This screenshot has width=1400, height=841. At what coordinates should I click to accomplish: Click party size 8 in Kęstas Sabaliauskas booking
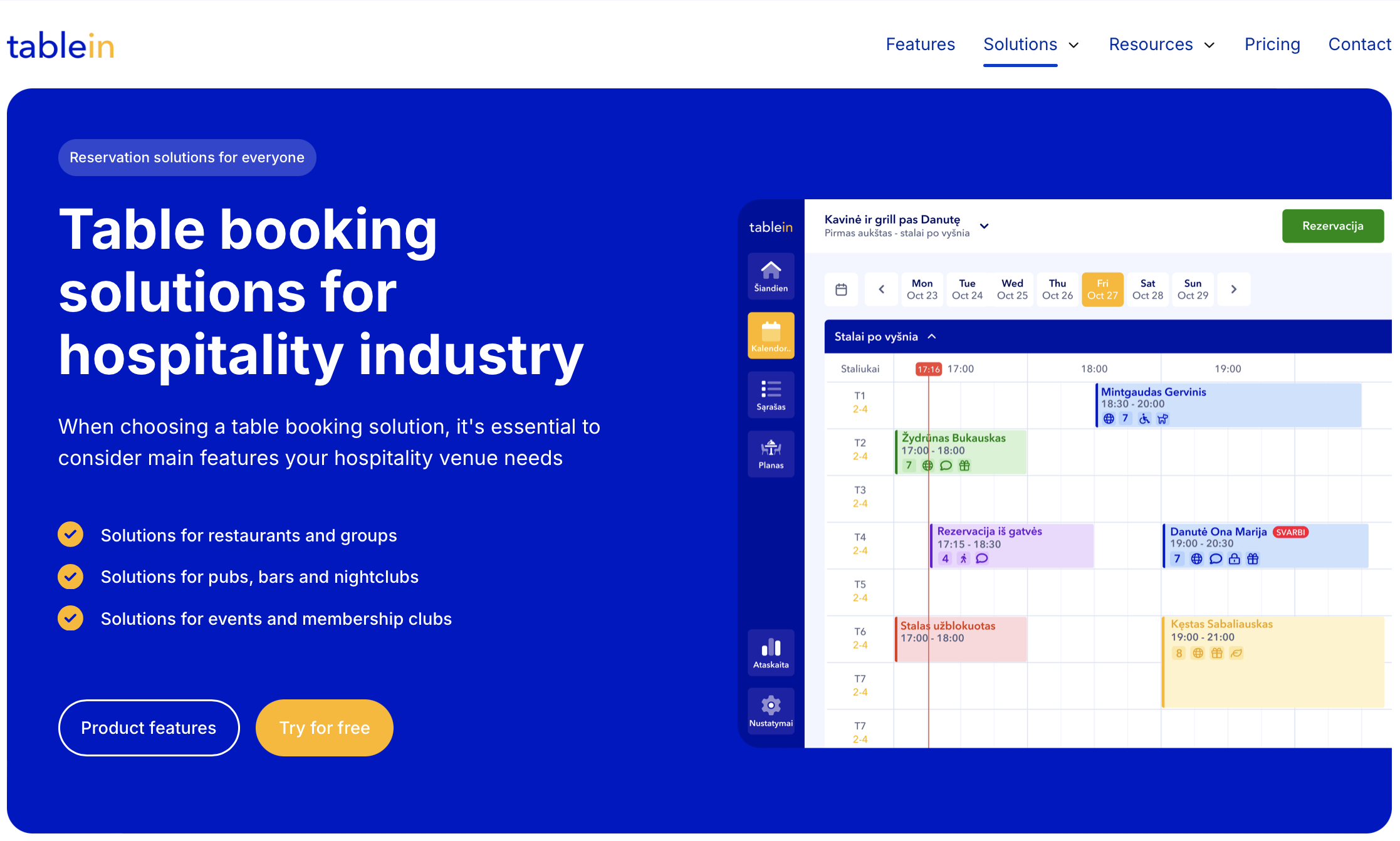[1179, 654]
